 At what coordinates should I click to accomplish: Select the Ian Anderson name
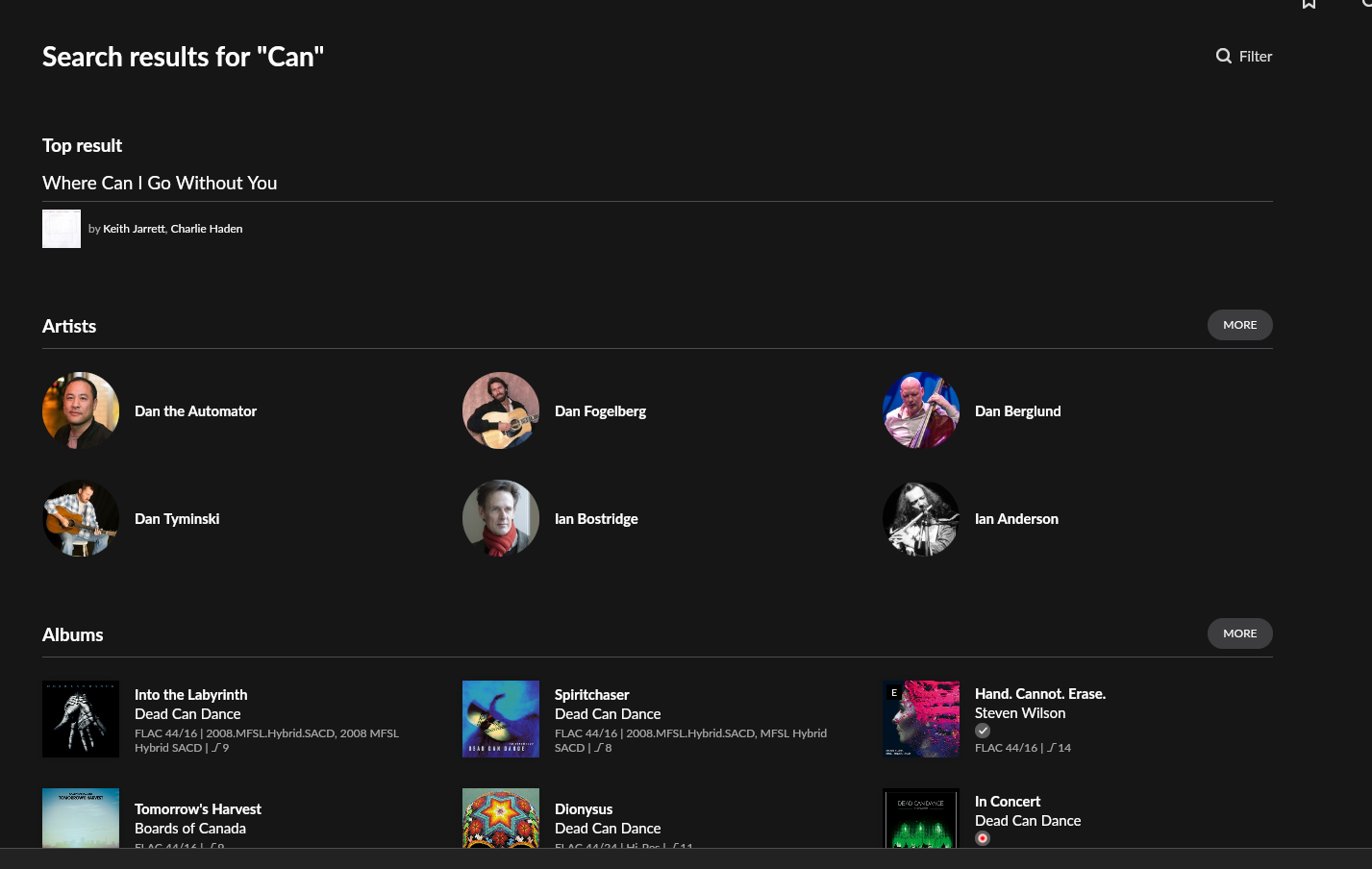click(x=1016, y=519)
